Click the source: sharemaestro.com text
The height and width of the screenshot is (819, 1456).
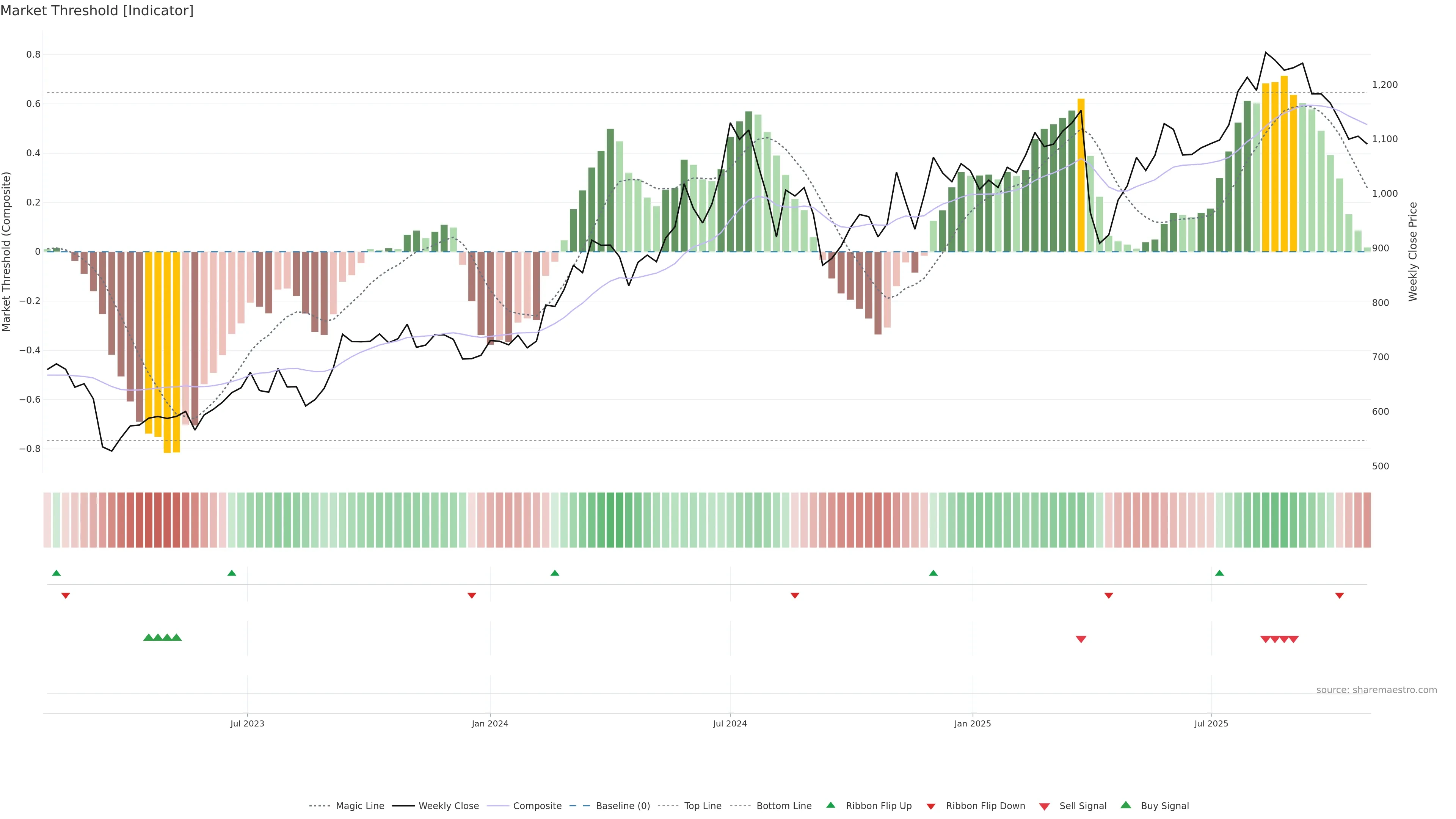[1376, 690]
